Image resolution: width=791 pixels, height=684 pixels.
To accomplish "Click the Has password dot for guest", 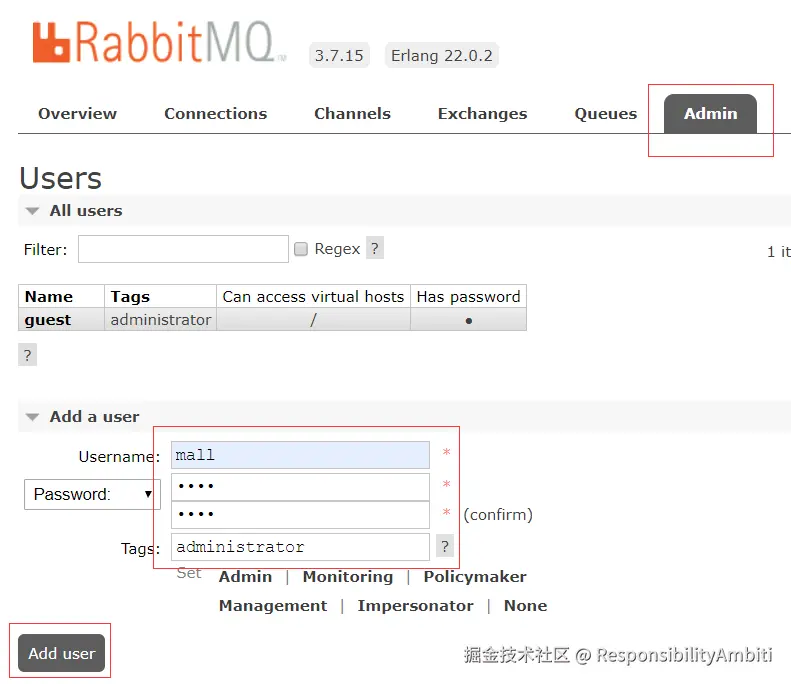I will [x=469, y=320].
